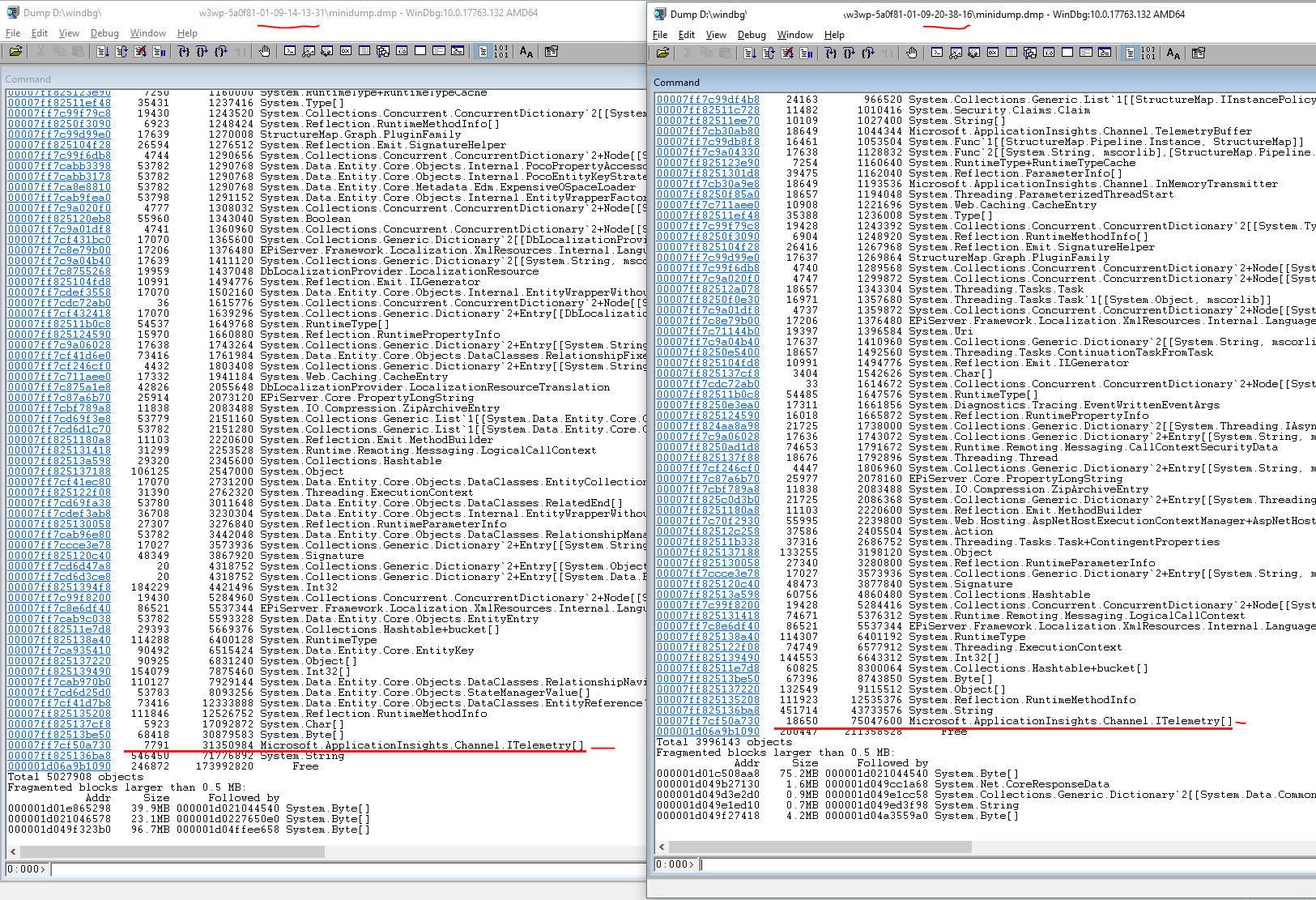Image resolution: width=1316 pixels, height=900 pixels.
Task: Click the Go icon in right window toolbar
Action: point(750,53)
